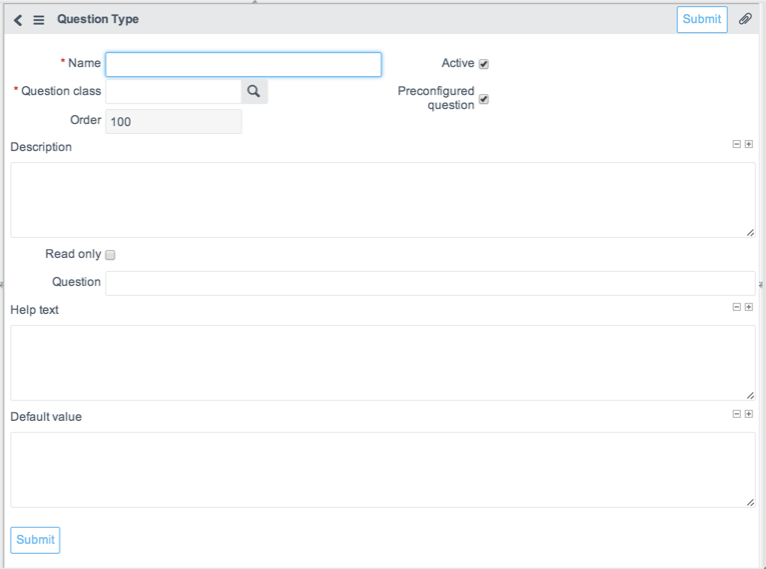Click inside the Description text area

pos(383,200)
